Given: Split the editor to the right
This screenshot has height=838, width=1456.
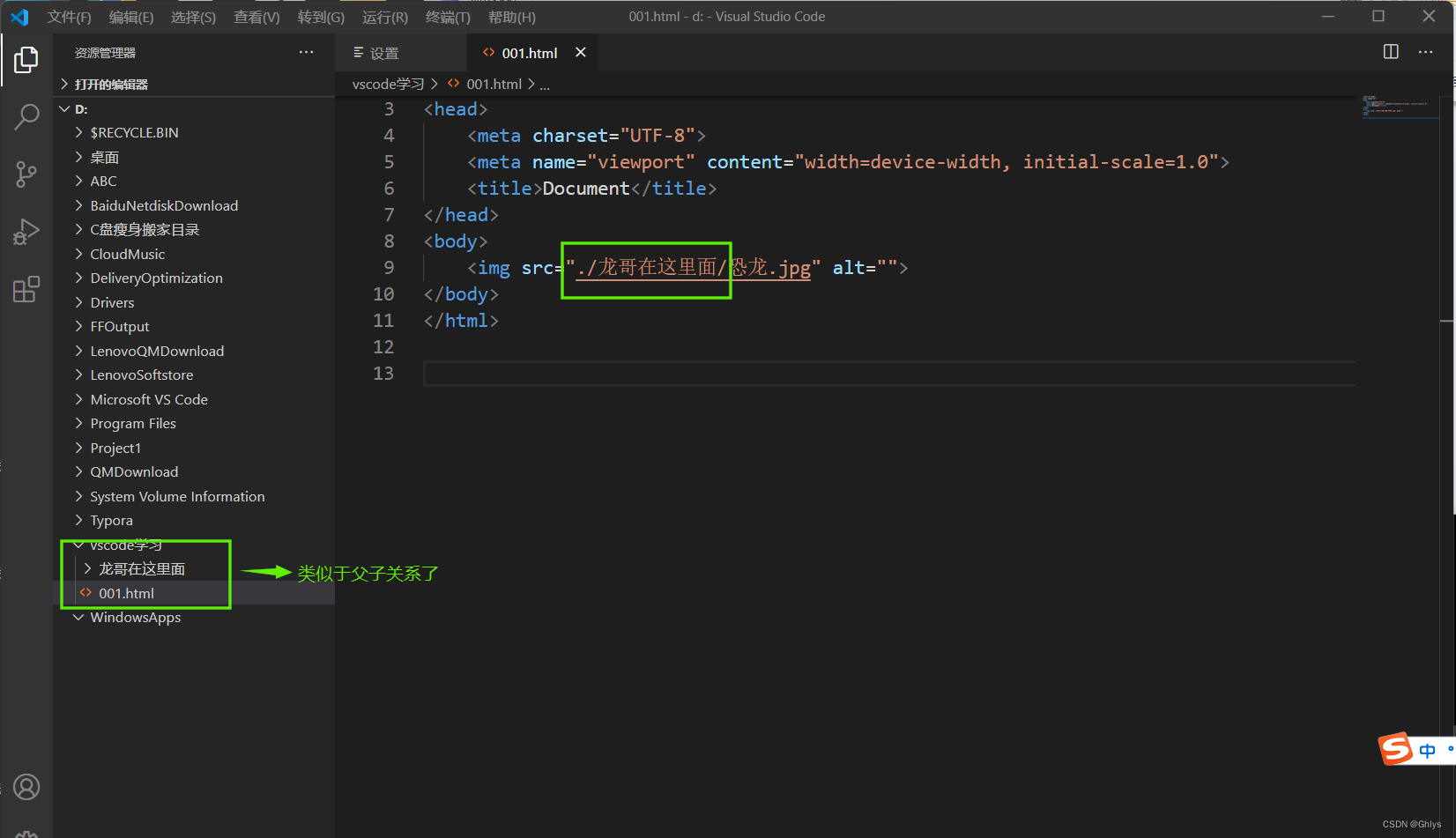Looking at the screenshot, I should [1391, 52].
